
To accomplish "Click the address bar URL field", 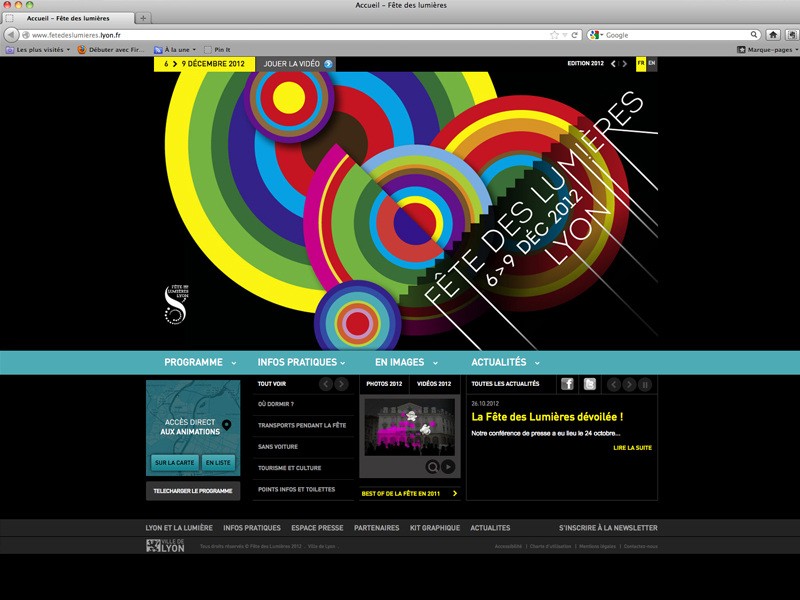I will [x=290, y=35].
